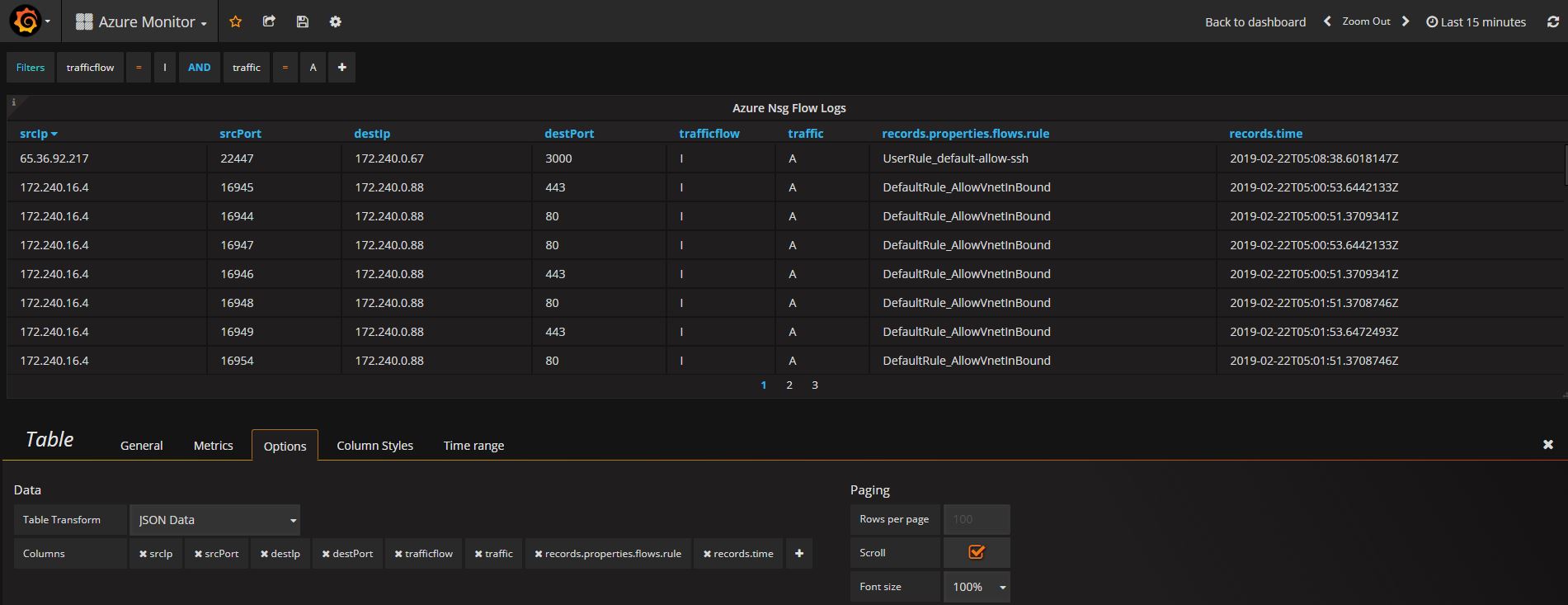
Task: Open the Time range tab
Action: click(x=473, y=446)
